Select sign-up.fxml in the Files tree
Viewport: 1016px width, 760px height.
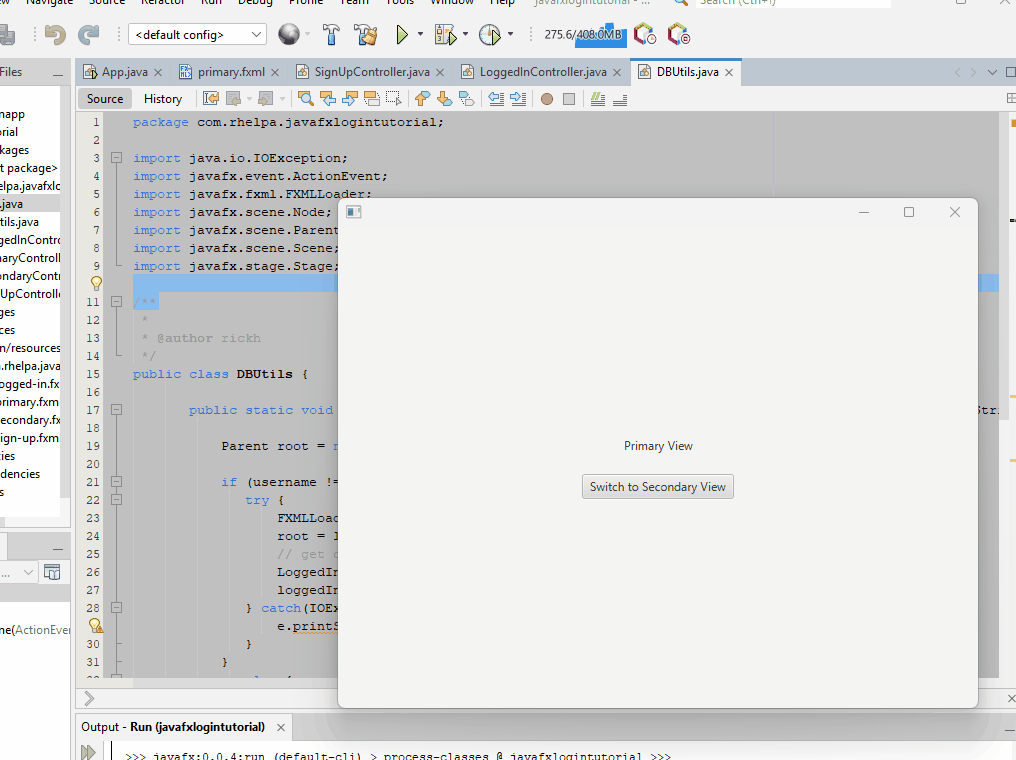[x=29, y=437]
